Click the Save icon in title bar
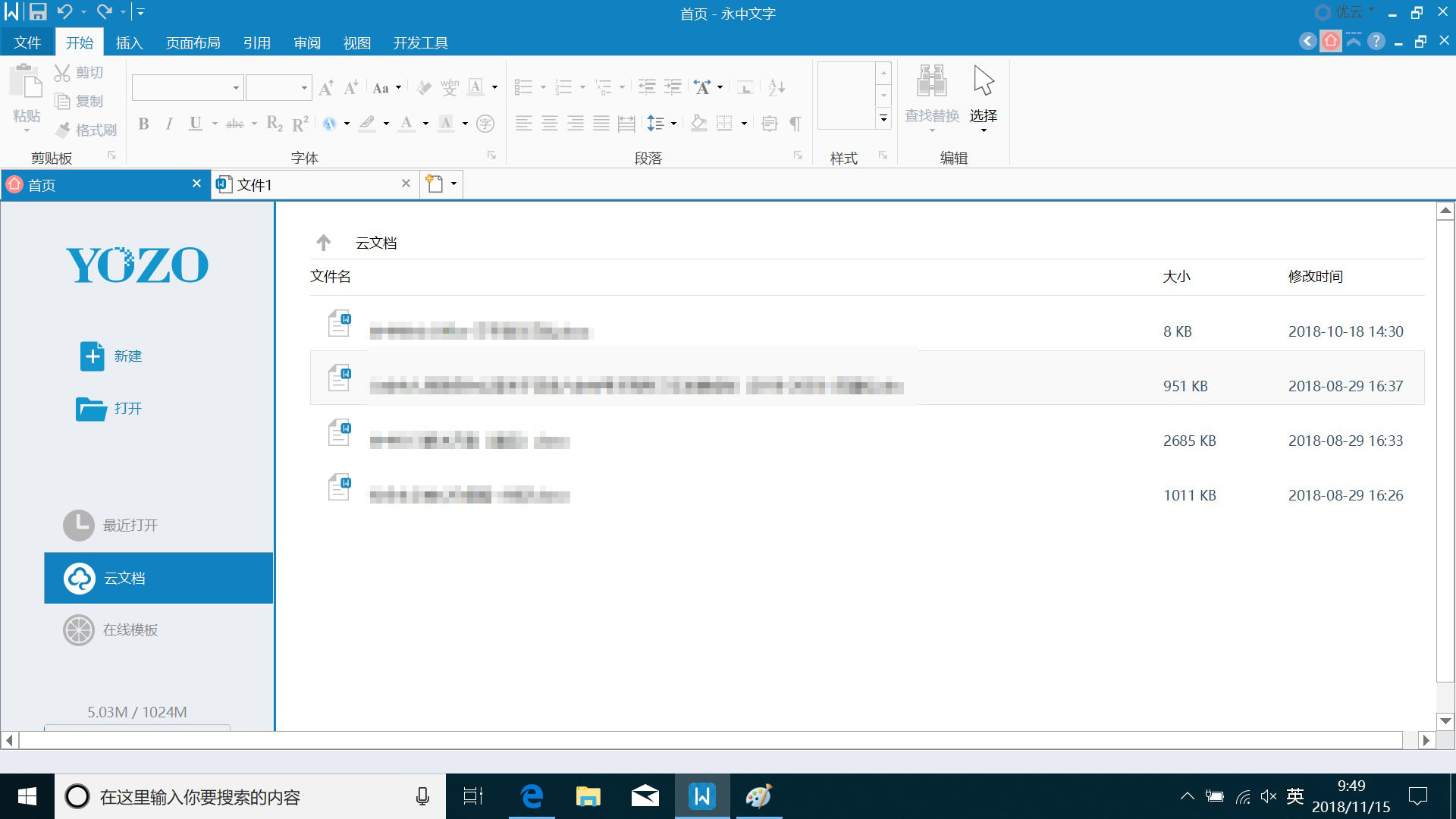Viewport: 1456px width, 819px height. 38,11
